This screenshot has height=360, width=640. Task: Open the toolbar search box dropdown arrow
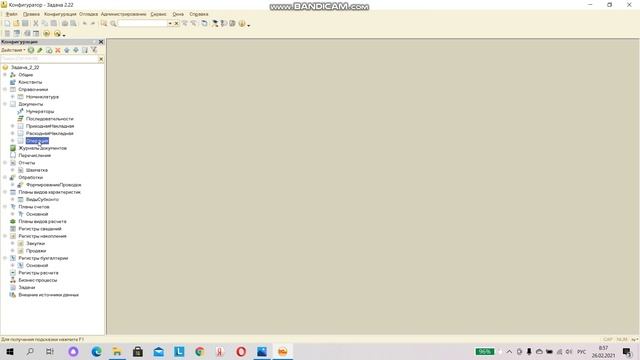click(x=170, y=24)
